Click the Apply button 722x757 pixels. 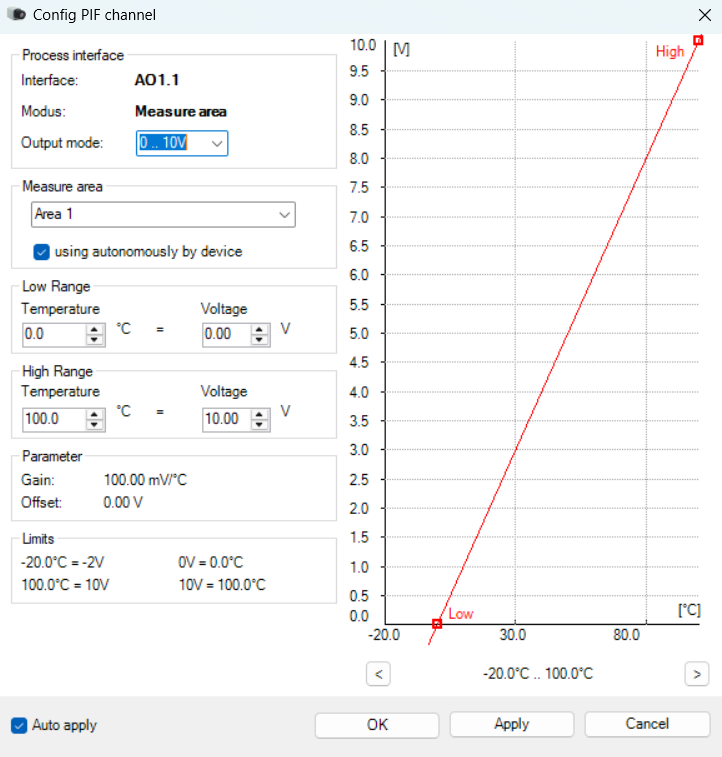(x=512, y=724)
